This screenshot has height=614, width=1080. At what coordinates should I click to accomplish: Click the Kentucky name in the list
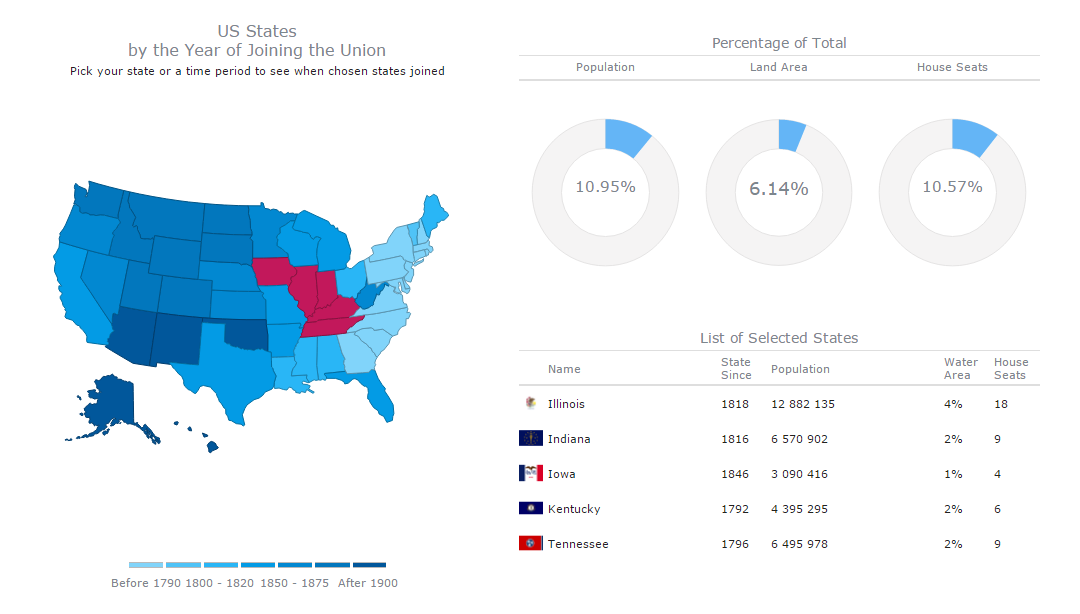574,509
